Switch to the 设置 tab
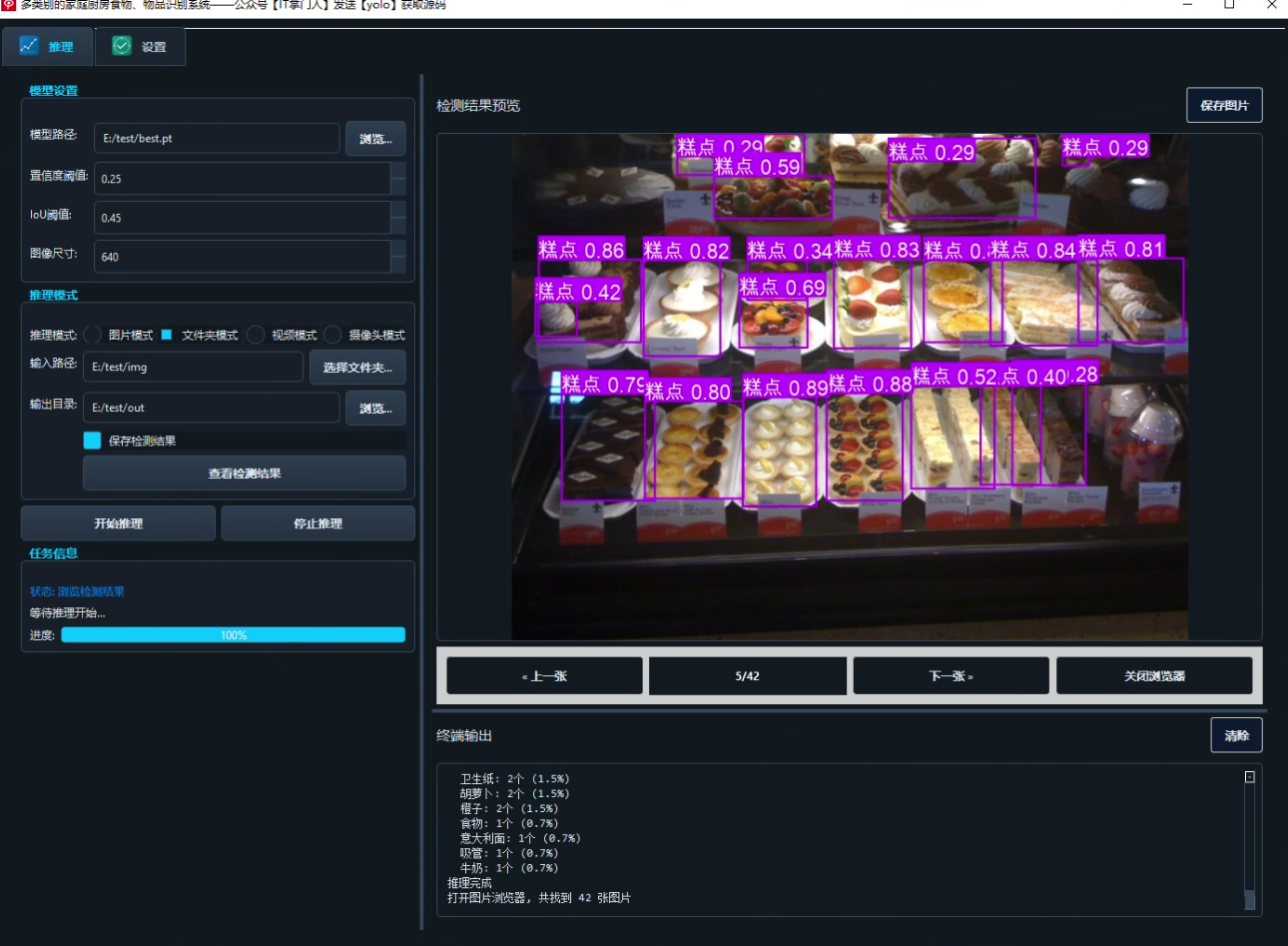1288x946 pixels. click(x=140, y=47)
